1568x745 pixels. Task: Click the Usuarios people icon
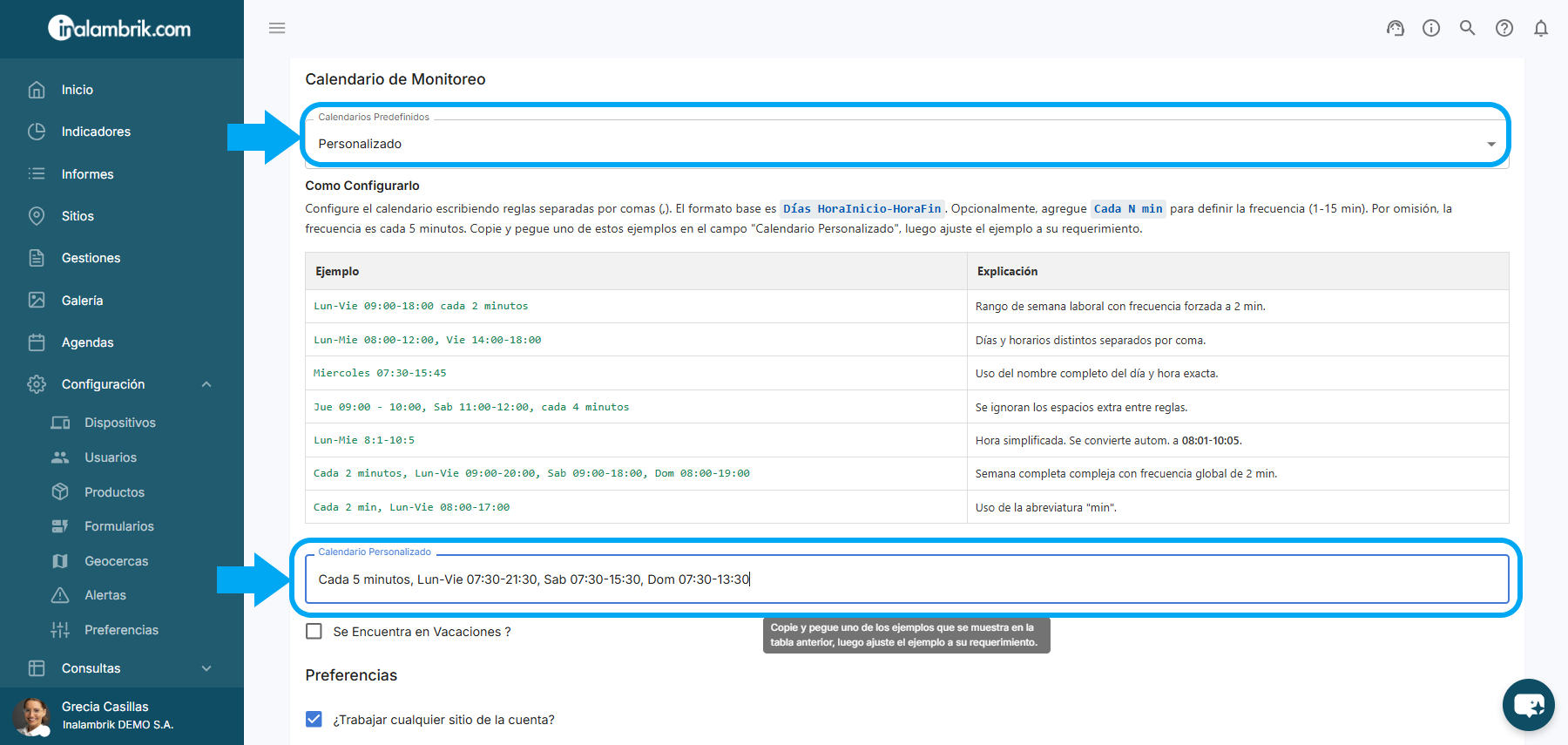[x=60, y=457]
